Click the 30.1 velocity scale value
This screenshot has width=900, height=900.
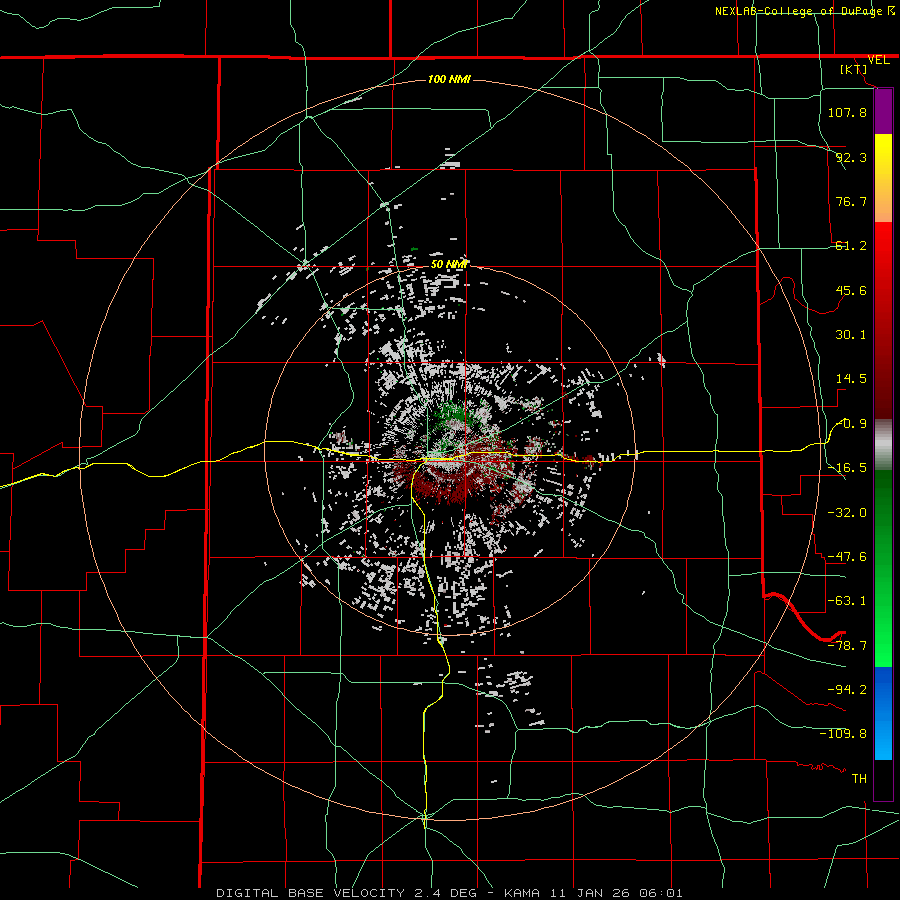coord(851,335)
